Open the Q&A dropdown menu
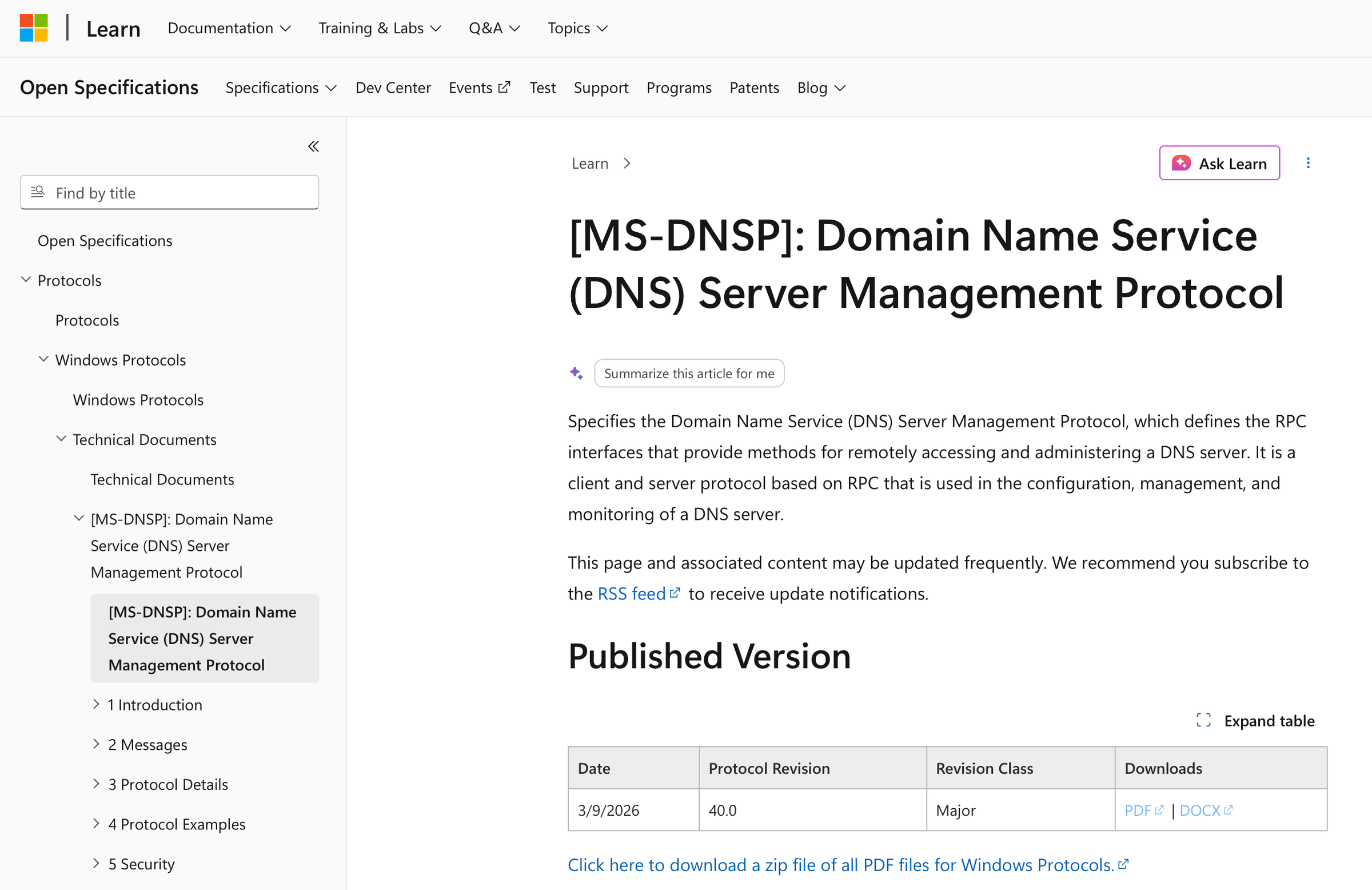Screen dimensions: 1372x890 [x=494, y=28]
